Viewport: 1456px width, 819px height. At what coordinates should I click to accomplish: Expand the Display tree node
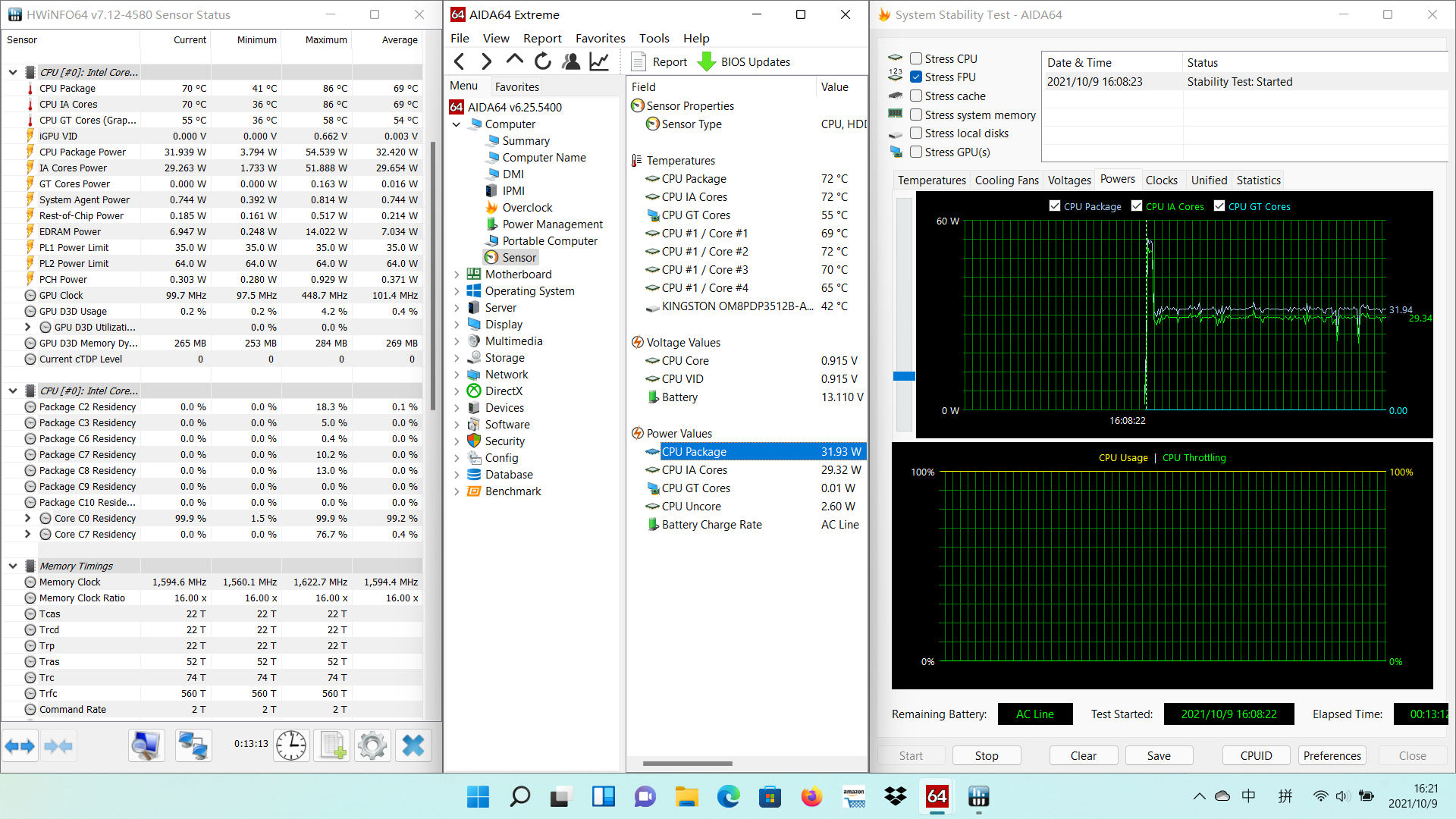click(457, 325)
